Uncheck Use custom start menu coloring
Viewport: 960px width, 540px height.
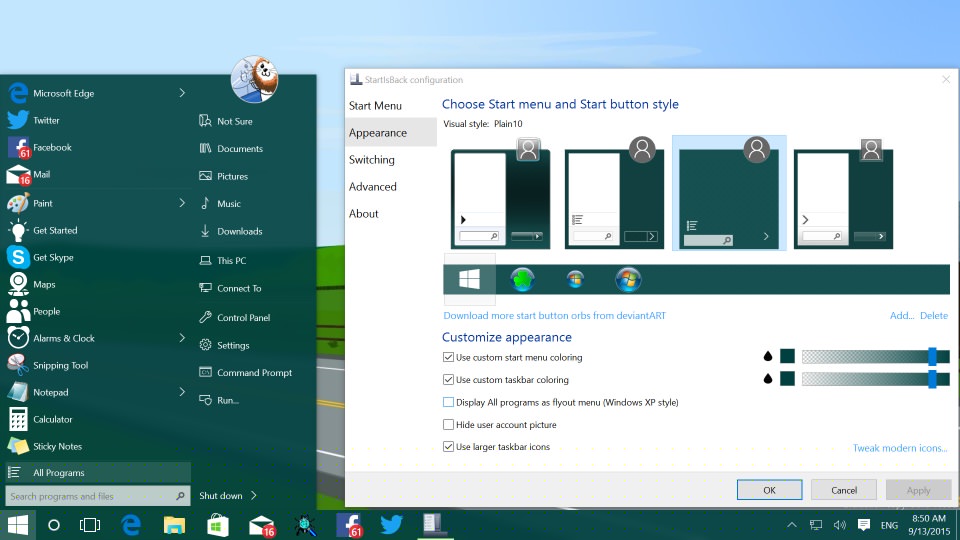click(449, 357)
